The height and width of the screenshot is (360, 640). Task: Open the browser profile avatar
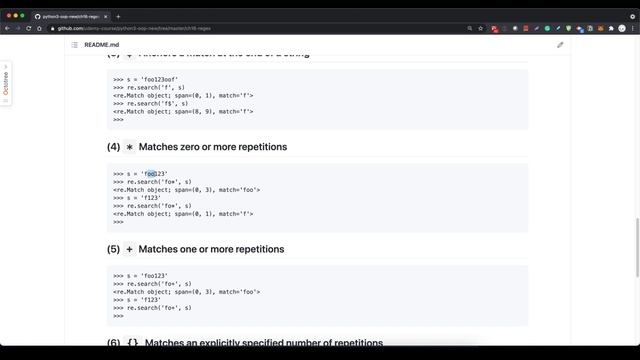click(x=622, y=29)
